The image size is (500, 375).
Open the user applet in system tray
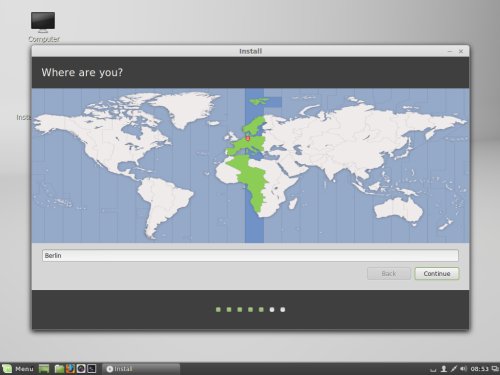pos(444,369)
